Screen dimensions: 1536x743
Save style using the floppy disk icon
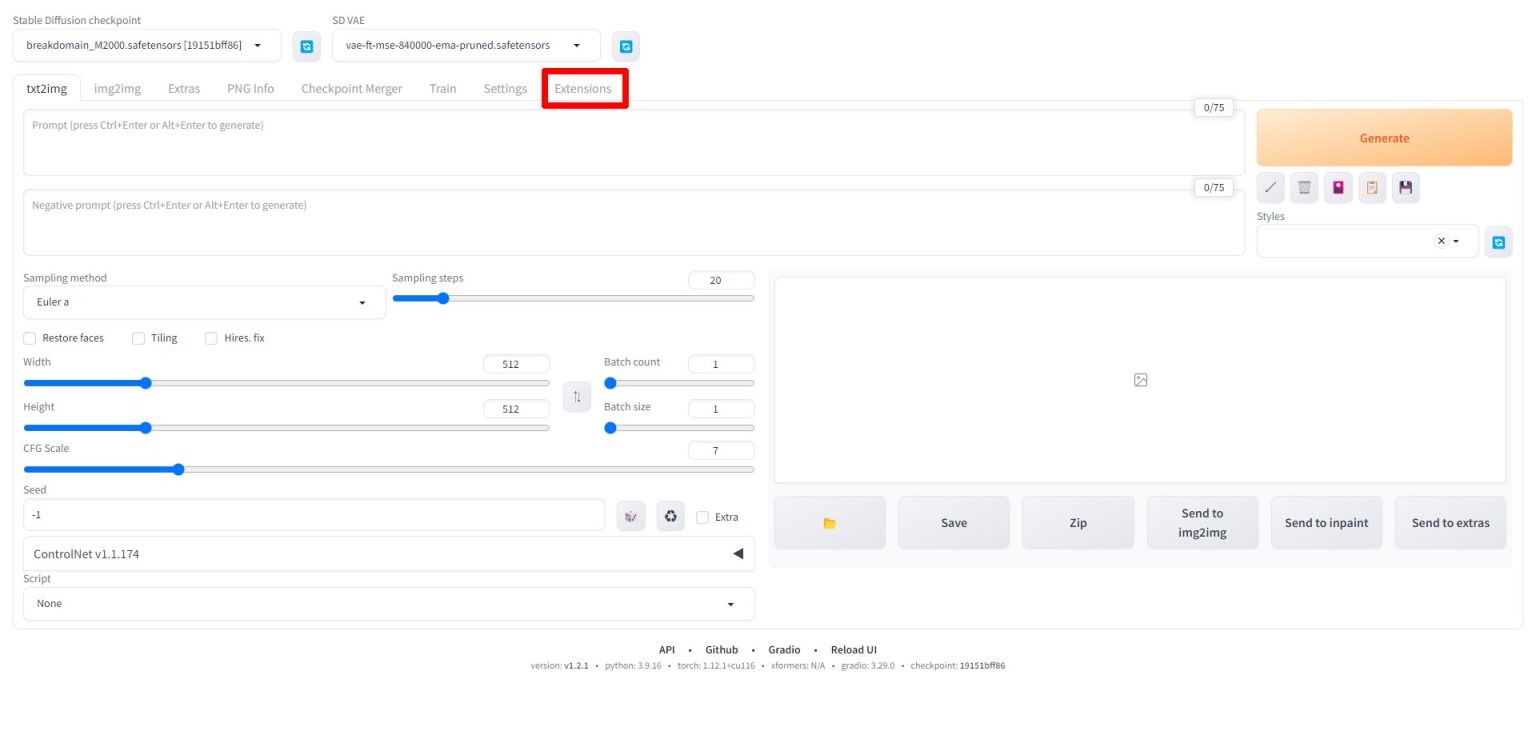click(1406, 187)
